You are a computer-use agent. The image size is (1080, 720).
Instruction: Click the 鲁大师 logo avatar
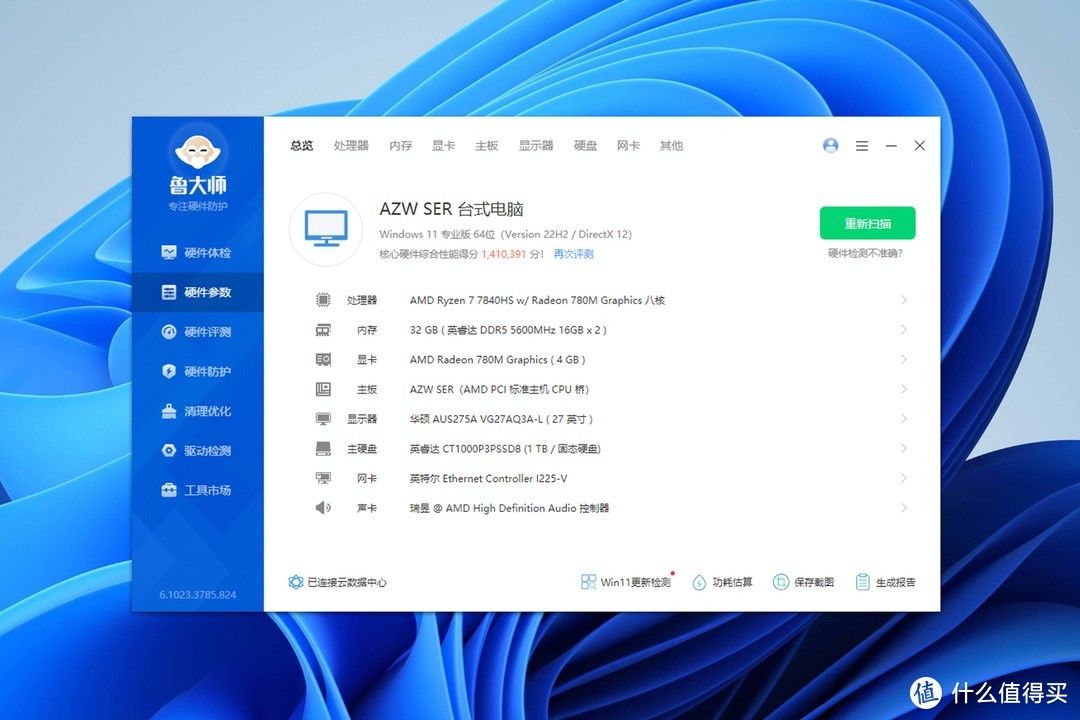(x=198, y=150)
